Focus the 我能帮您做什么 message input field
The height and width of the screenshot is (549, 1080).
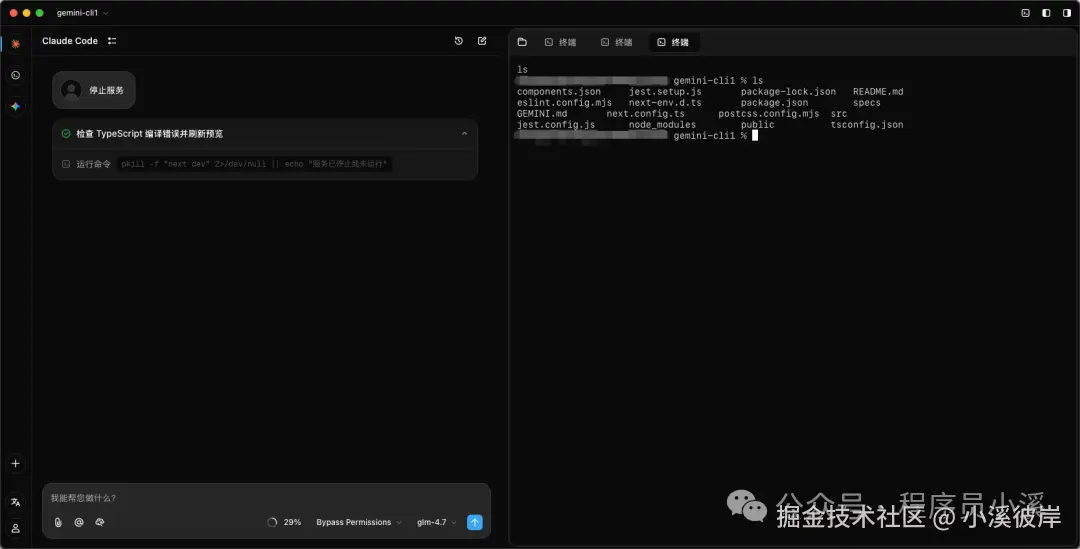click(266, 498)
